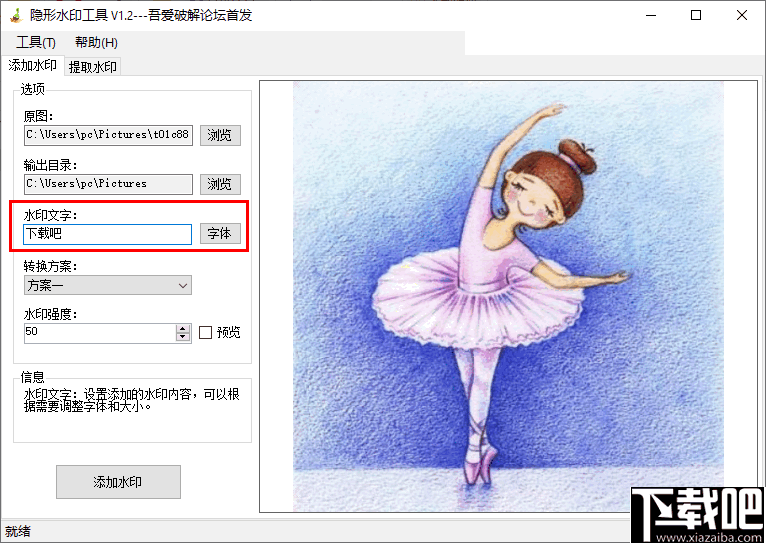
Task: Open the 帮助(H) menu
Action: (x=96, y=42)
